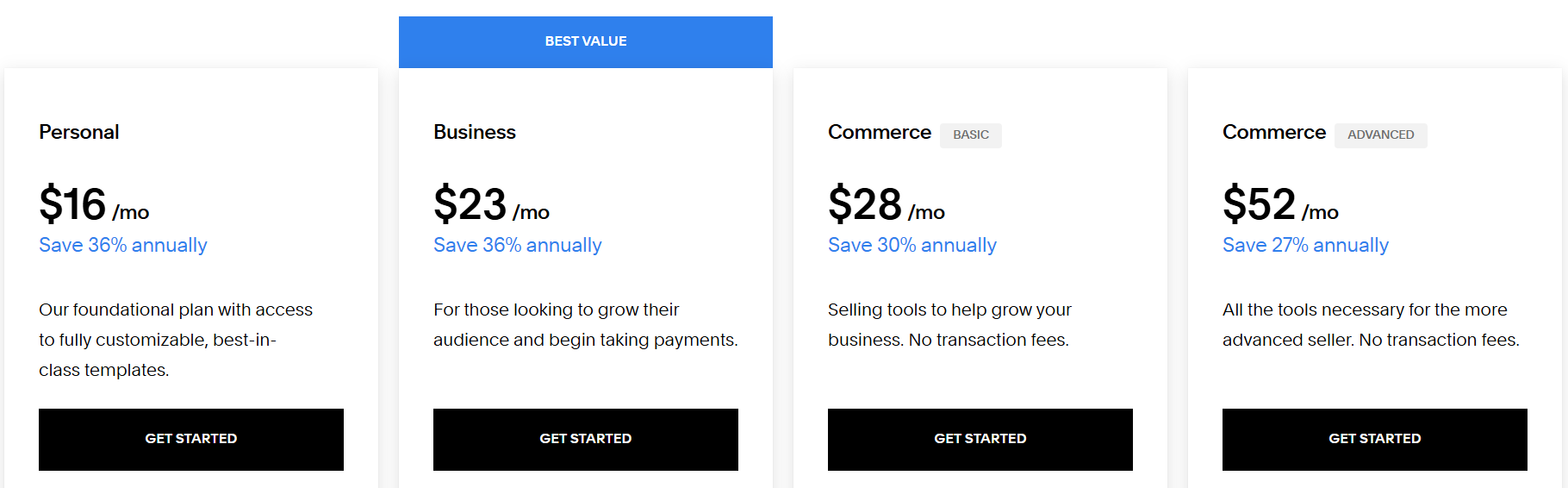The width and height of the screenshot is (1568, 488).
Task: Open Save 36% annually under Business
Action: 518,246
